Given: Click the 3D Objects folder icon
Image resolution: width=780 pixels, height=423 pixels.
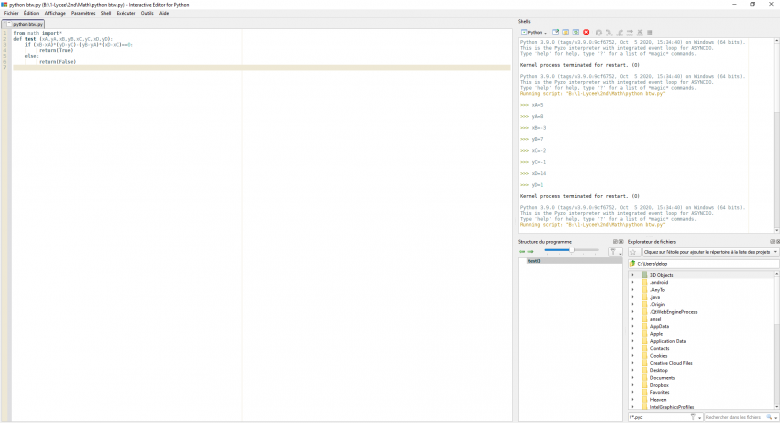Looking at the screenshot, I should pos(644,274).
